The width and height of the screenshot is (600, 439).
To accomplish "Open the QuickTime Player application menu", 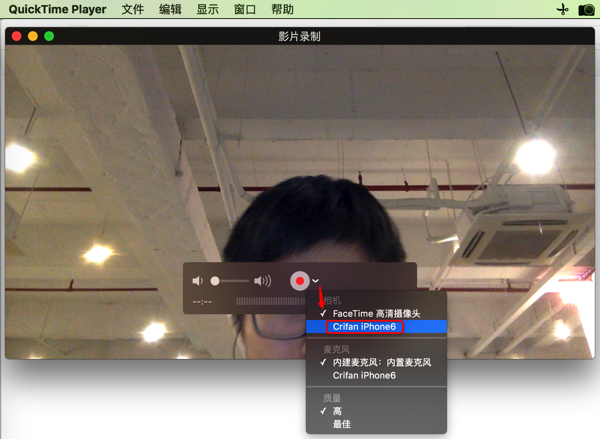I will point(57,9).
